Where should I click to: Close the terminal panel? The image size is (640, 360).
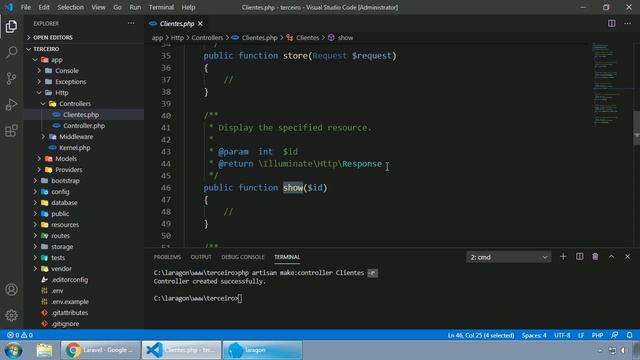[x=627, y=257]
